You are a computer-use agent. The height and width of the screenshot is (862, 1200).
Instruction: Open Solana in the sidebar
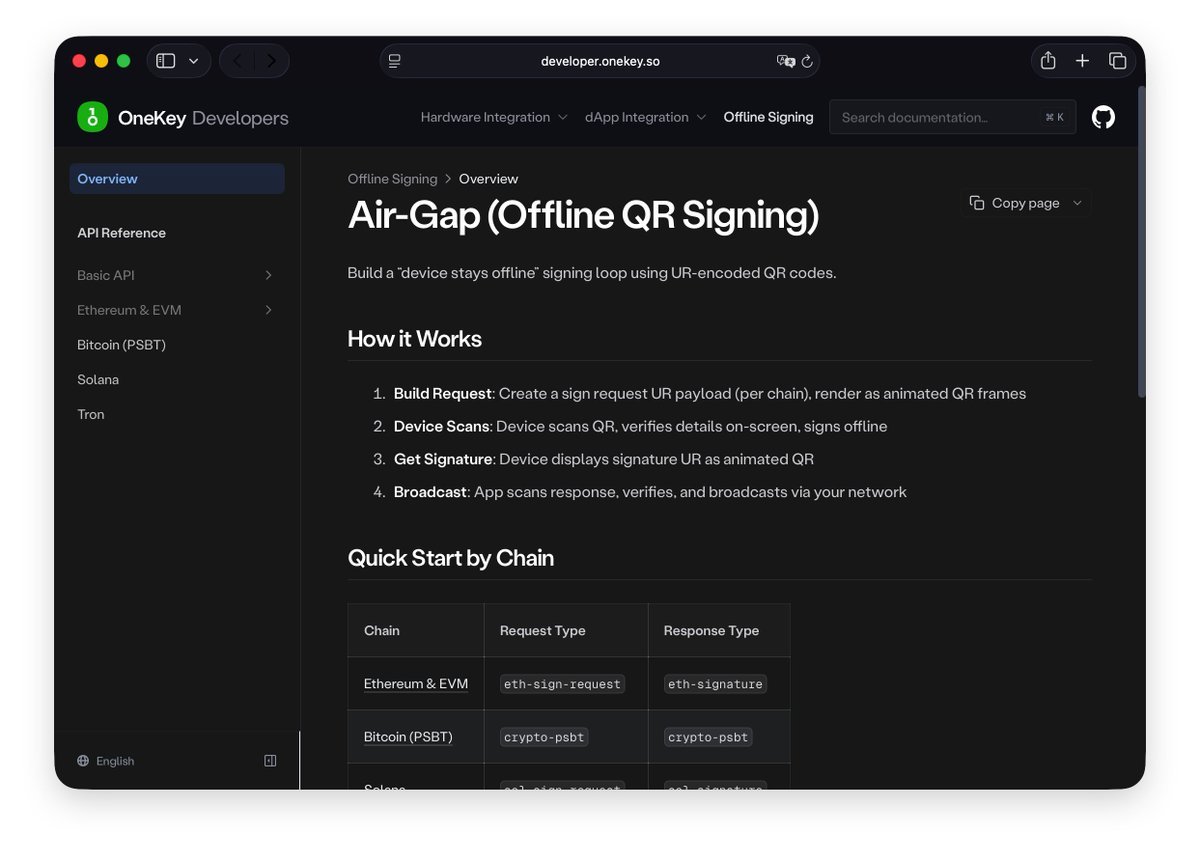(98, 380)
